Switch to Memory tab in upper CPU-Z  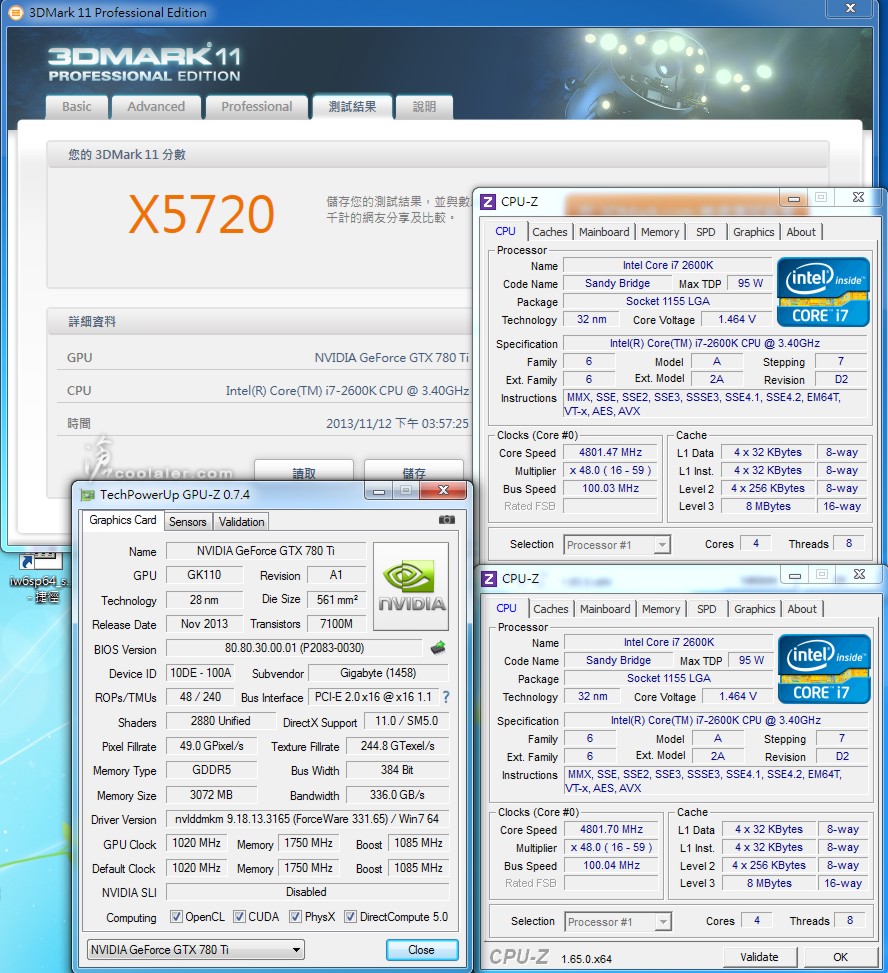point(660,232)
